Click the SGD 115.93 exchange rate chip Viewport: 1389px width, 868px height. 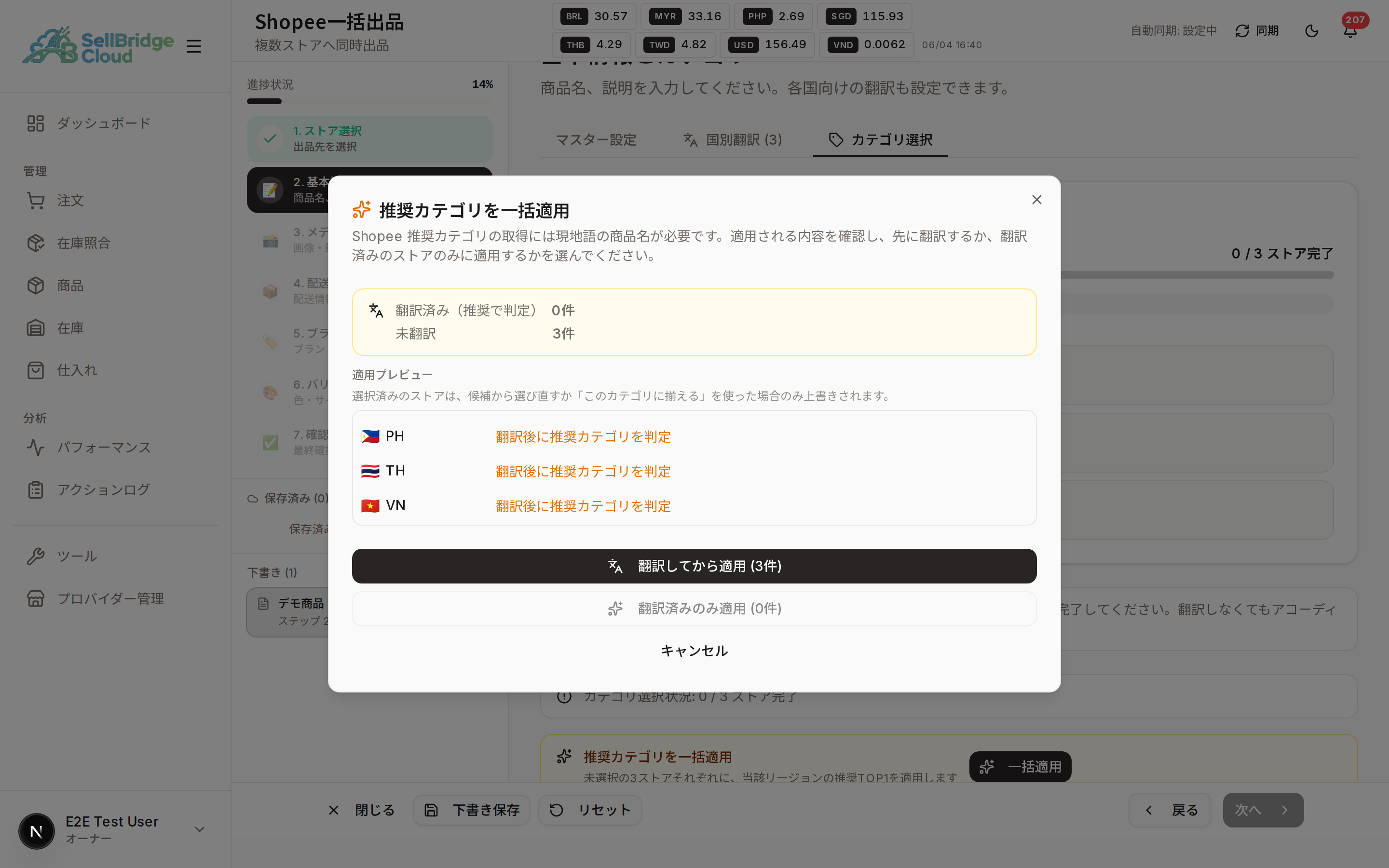[x=865, y=16]
